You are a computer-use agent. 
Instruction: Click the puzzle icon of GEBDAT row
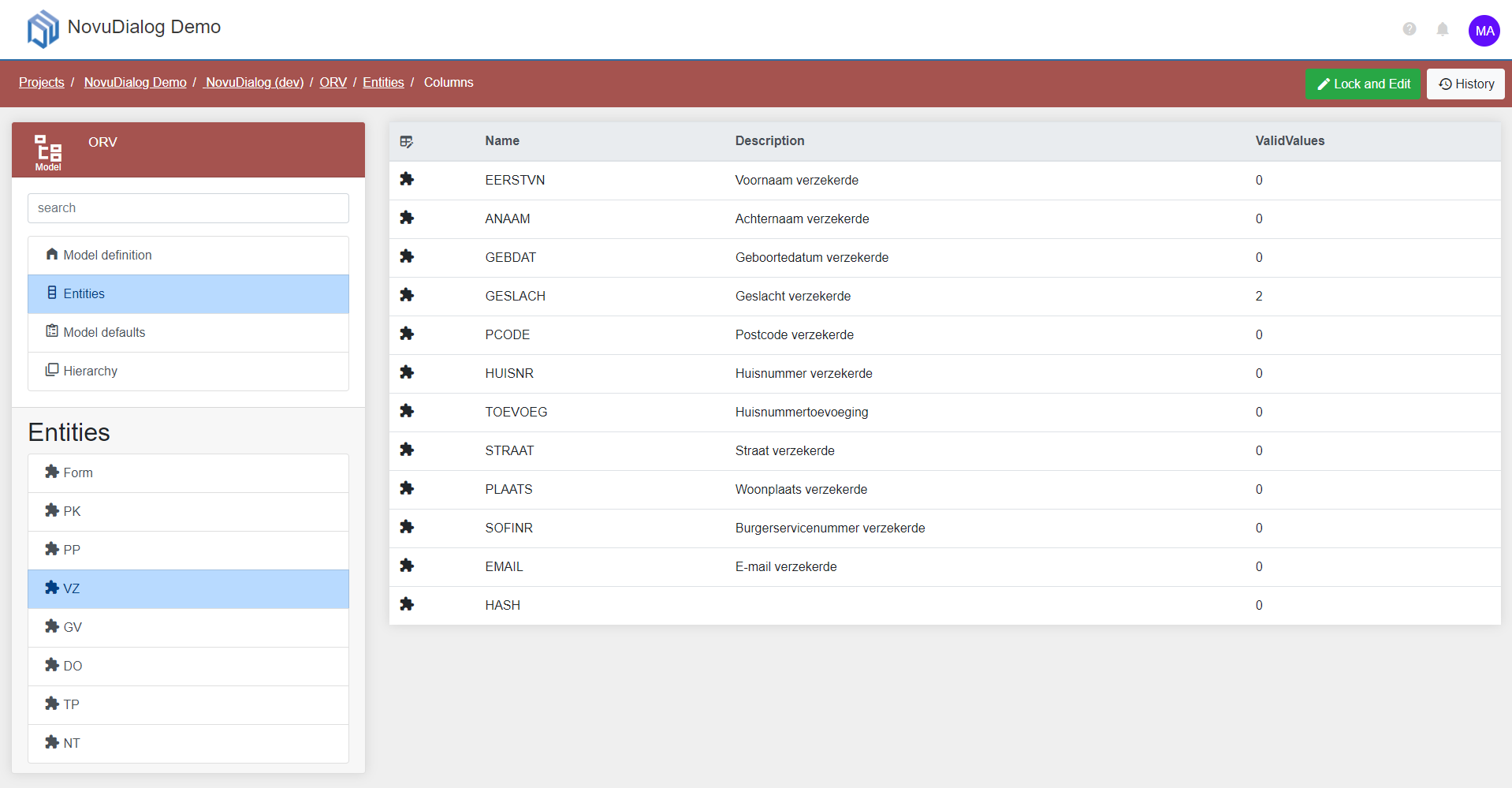pyautogui.click(x=407, y=256)
